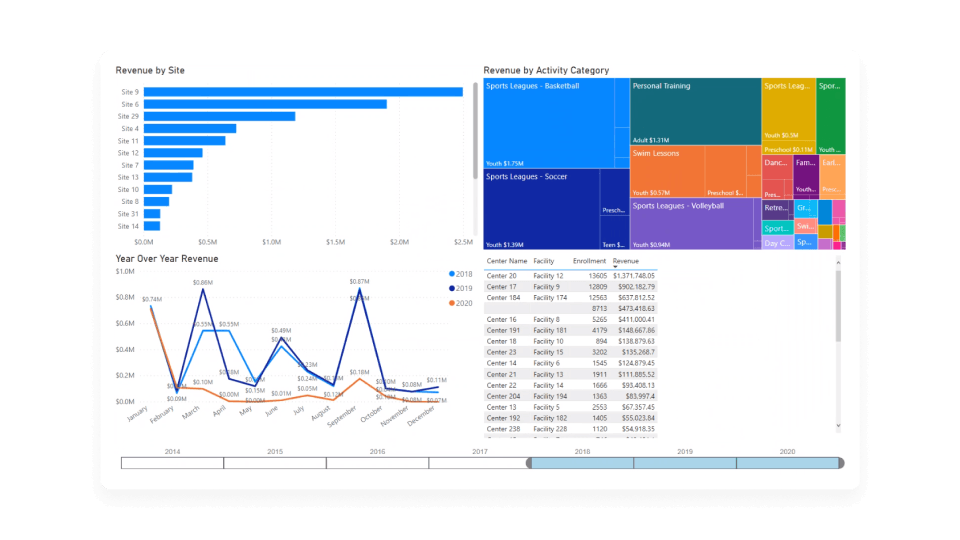Toggle the 2018 legend entry
This screenshot has width=960, height=540.
click(x=460, y=274)
